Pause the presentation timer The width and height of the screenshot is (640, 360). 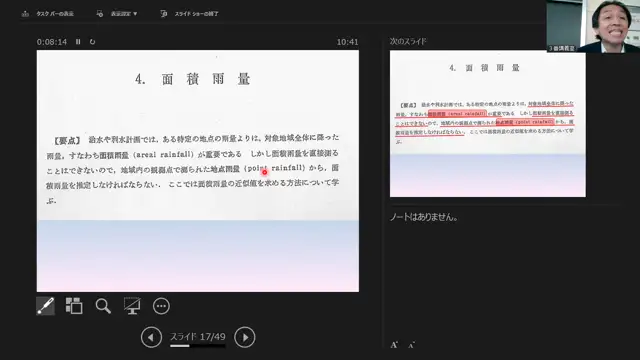tap(78, 42)
